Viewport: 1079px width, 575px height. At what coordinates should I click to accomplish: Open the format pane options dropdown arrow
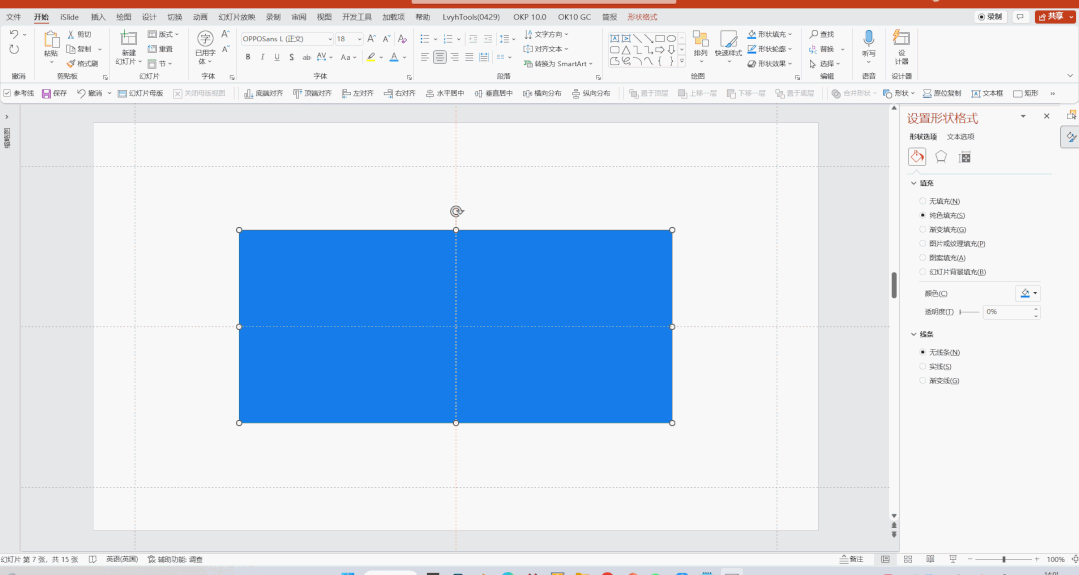click(1023, 116)
